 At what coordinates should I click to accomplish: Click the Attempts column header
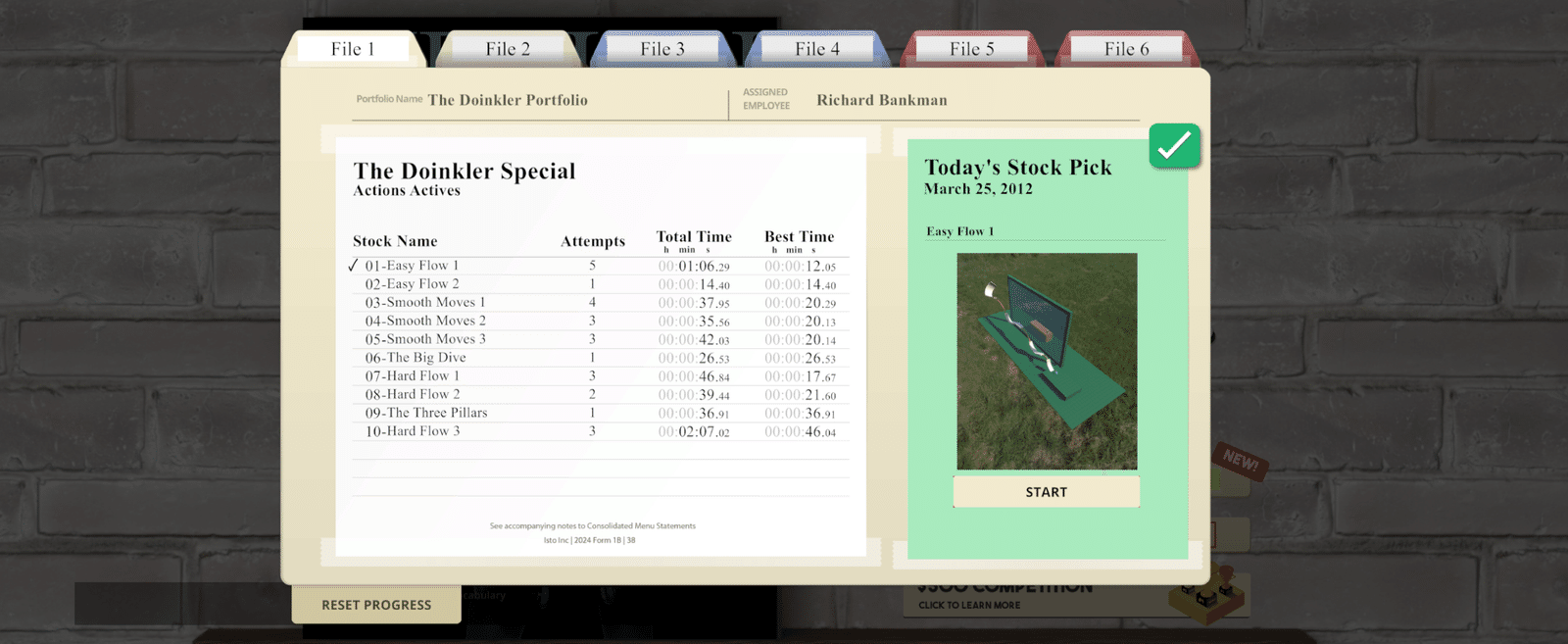coord(593,241)
